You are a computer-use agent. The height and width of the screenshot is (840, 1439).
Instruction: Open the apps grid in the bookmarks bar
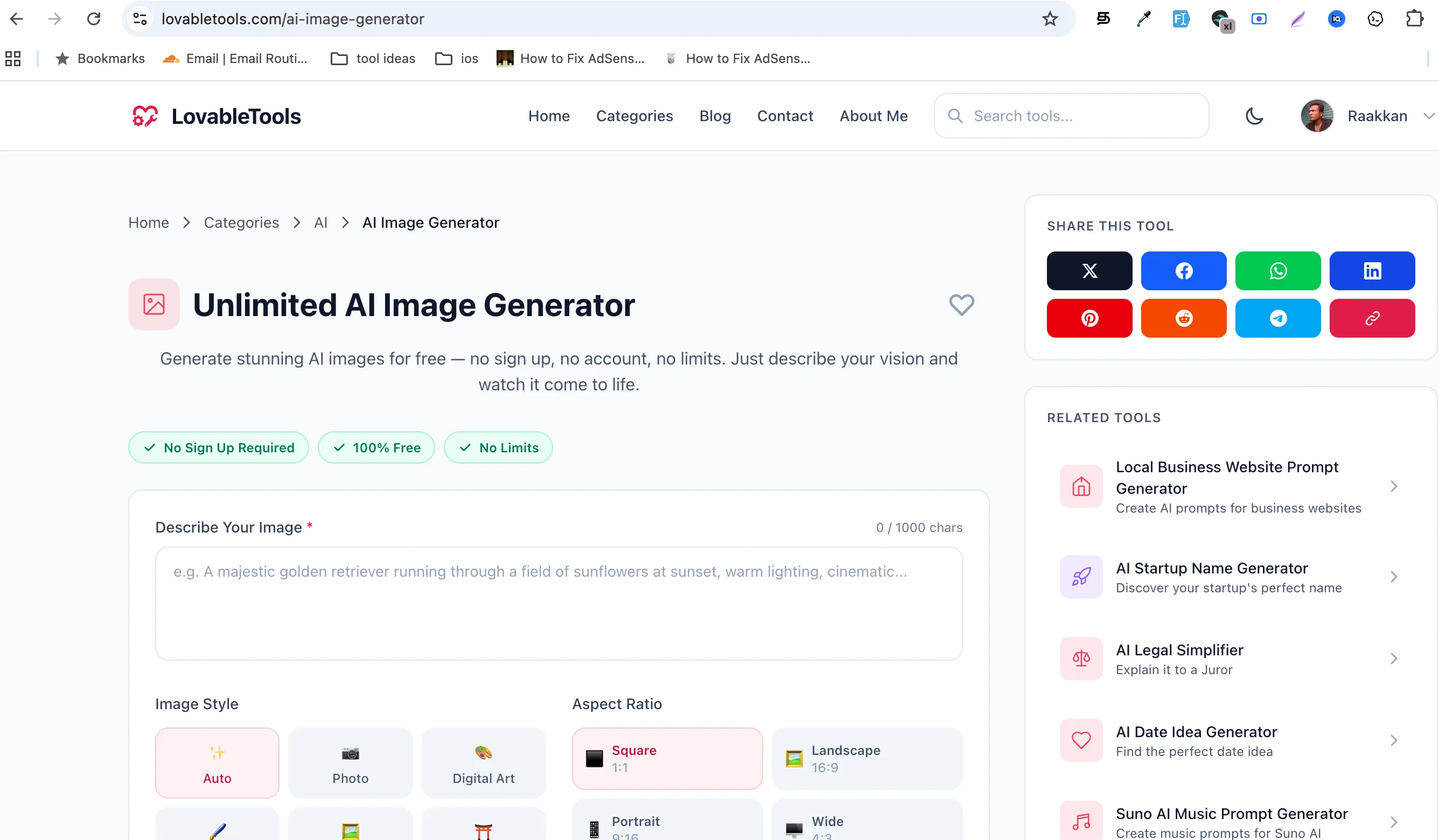[12, 58]
